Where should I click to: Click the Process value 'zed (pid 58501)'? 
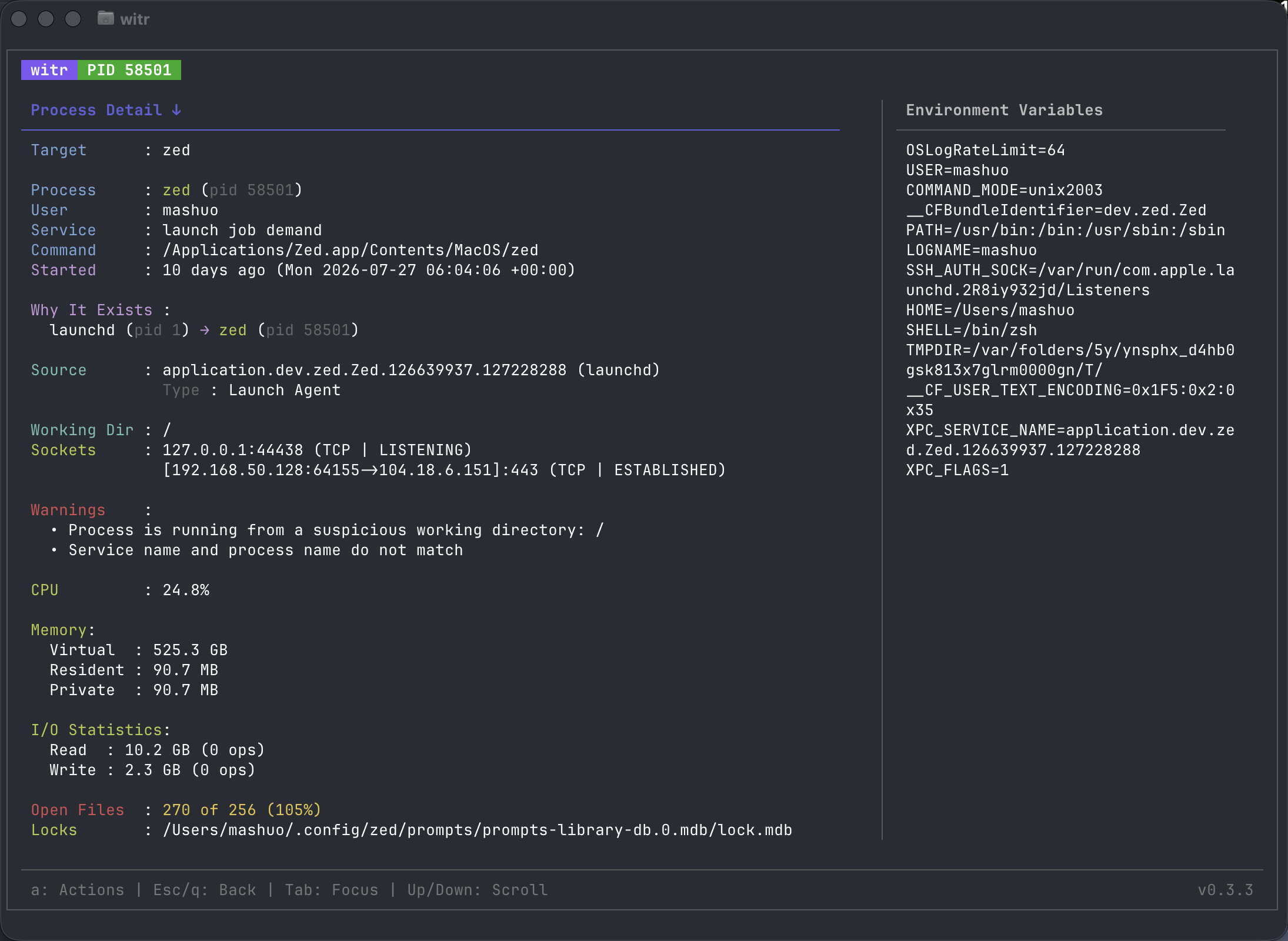(x=232, y=190)
